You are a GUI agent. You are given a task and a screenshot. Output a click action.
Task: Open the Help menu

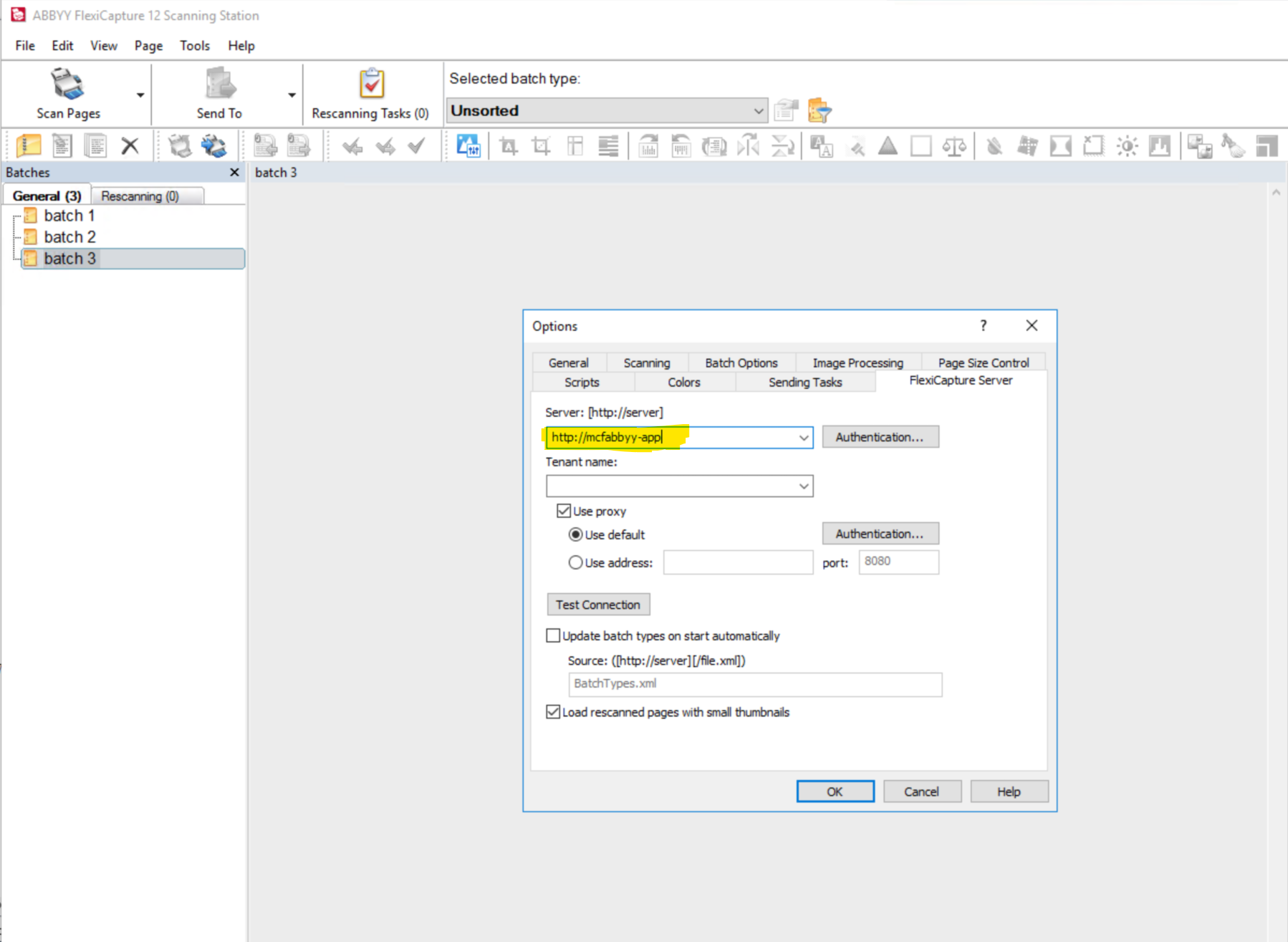click(241, 45)
